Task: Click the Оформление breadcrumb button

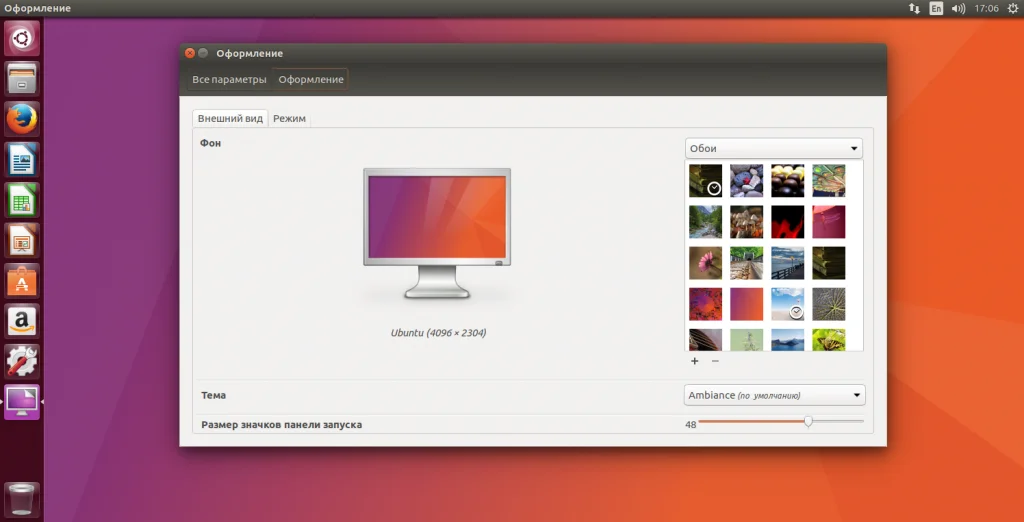Action: click(x=311, y=79)
